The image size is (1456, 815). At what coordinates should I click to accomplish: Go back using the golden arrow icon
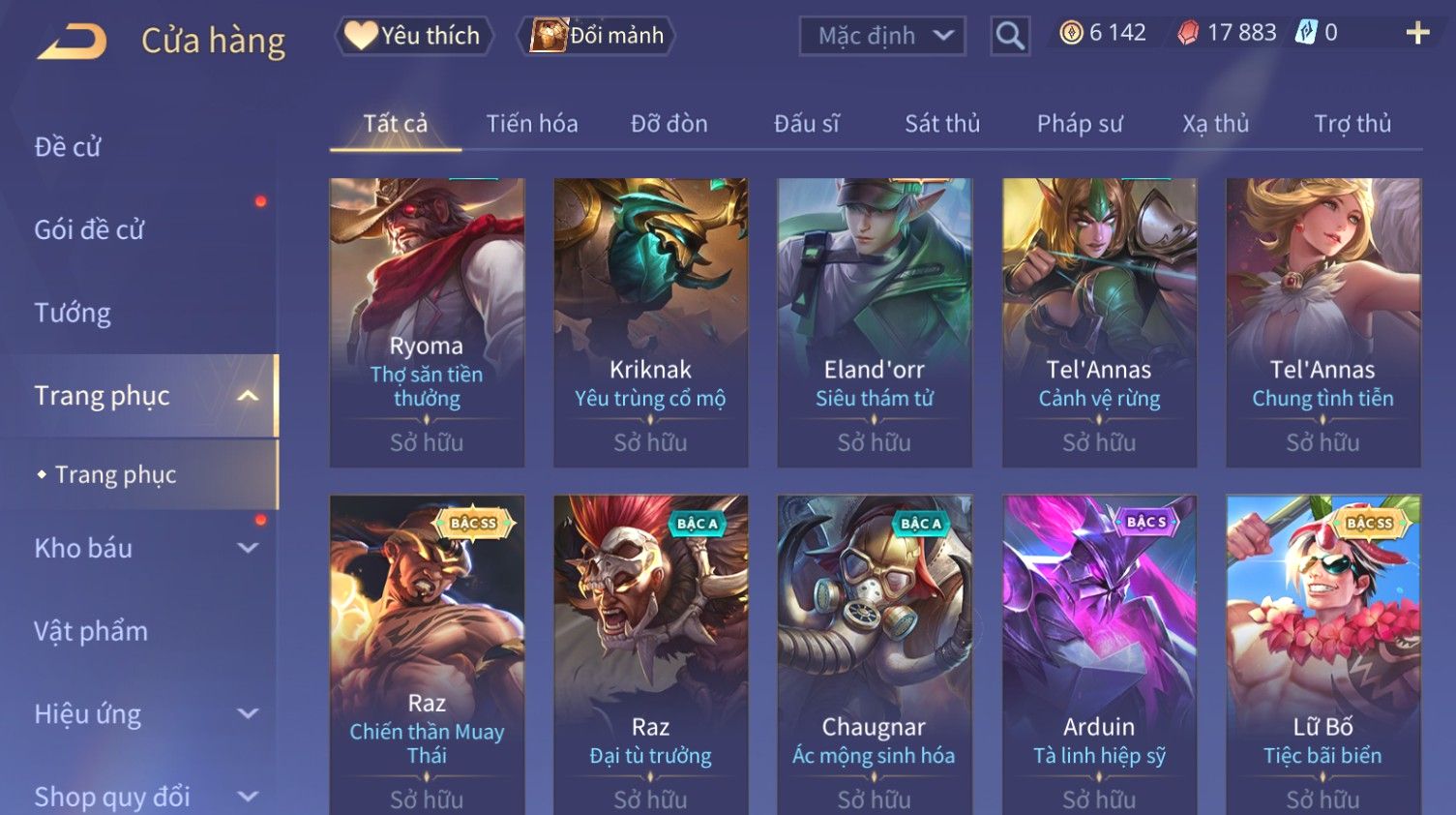[73, 42]
